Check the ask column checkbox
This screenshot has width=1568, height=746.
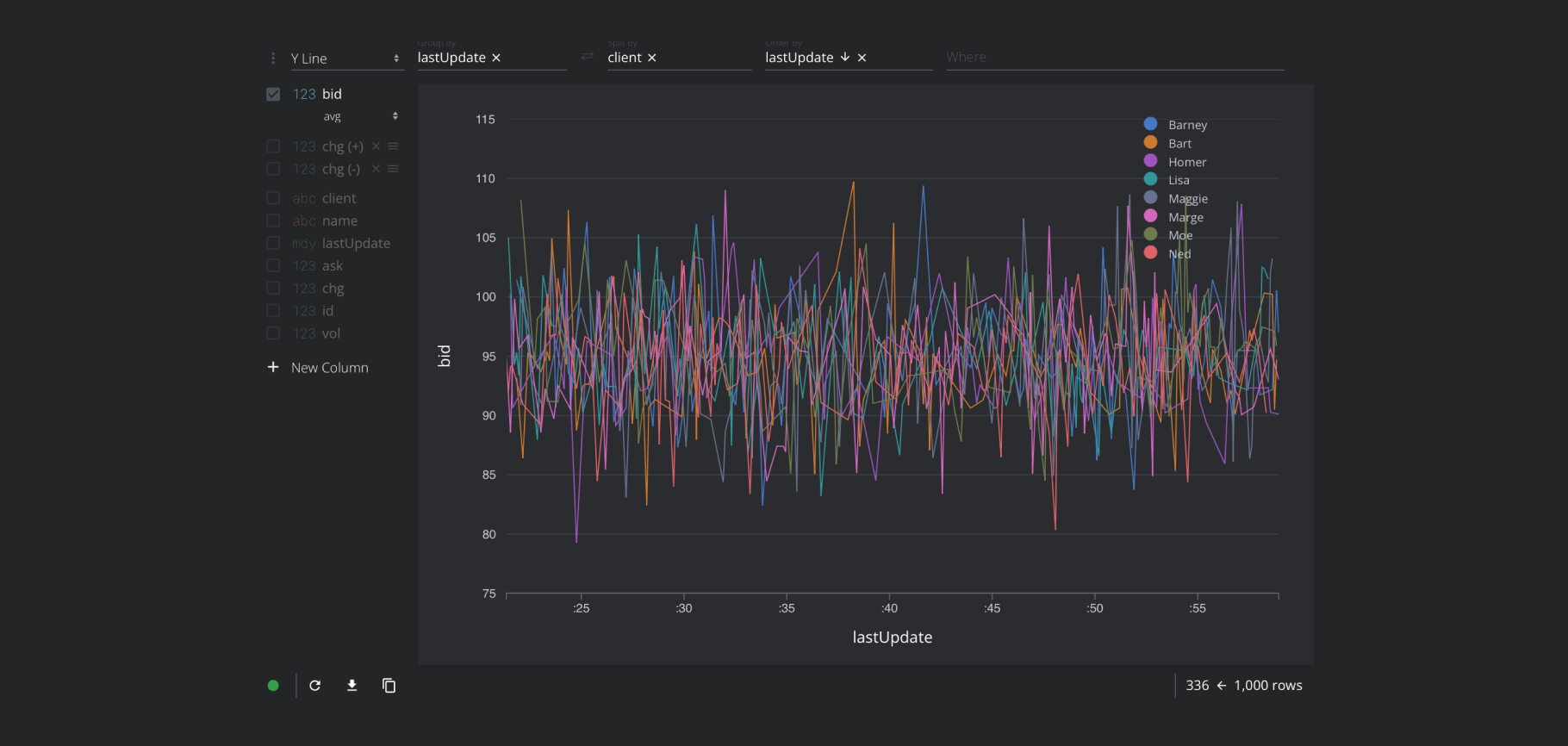[x=273, y=265]
